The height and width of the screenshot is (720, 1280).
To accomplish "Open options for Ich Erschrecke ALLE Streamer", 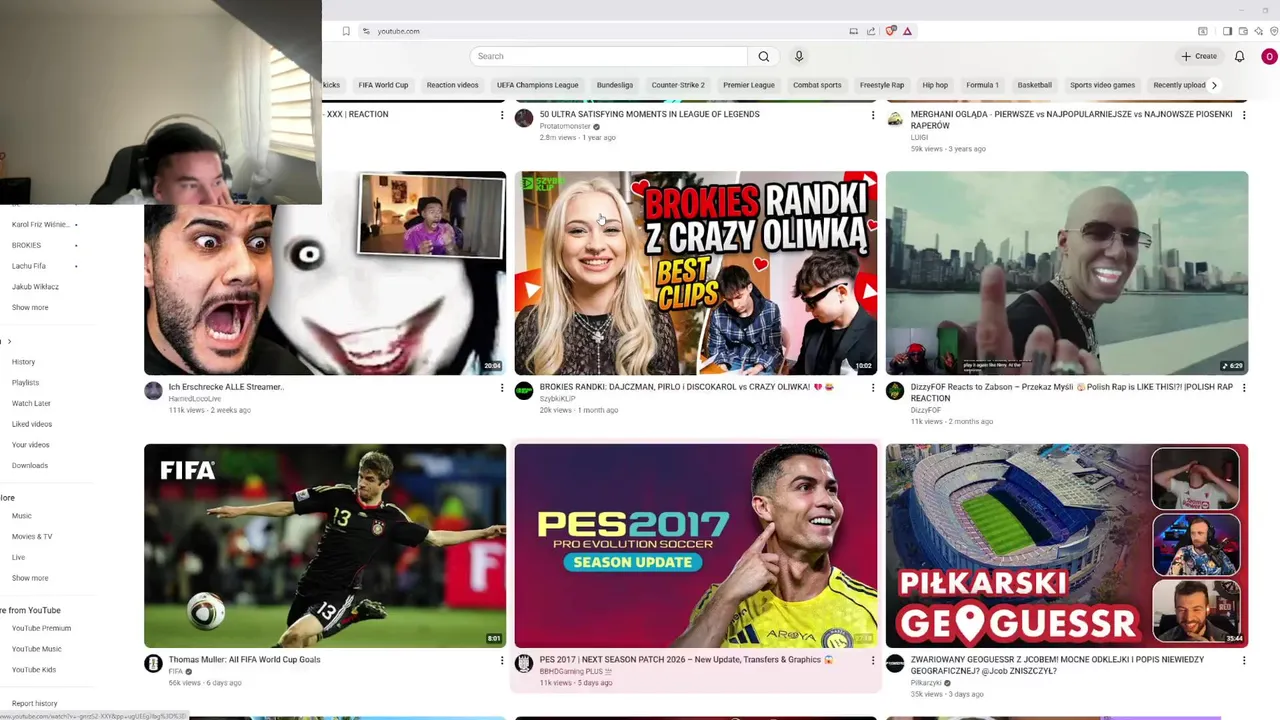I will pyautogui.click(x=502, y=388).
